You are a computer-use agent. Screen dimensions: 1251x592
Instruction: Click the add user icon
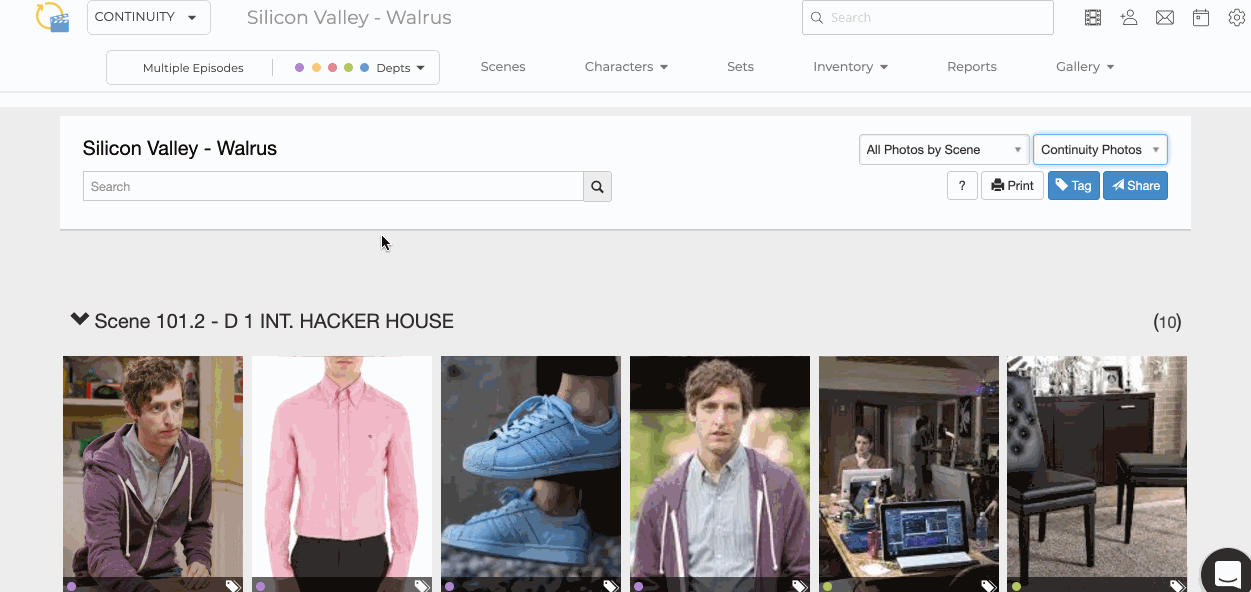coord(1129,17)
